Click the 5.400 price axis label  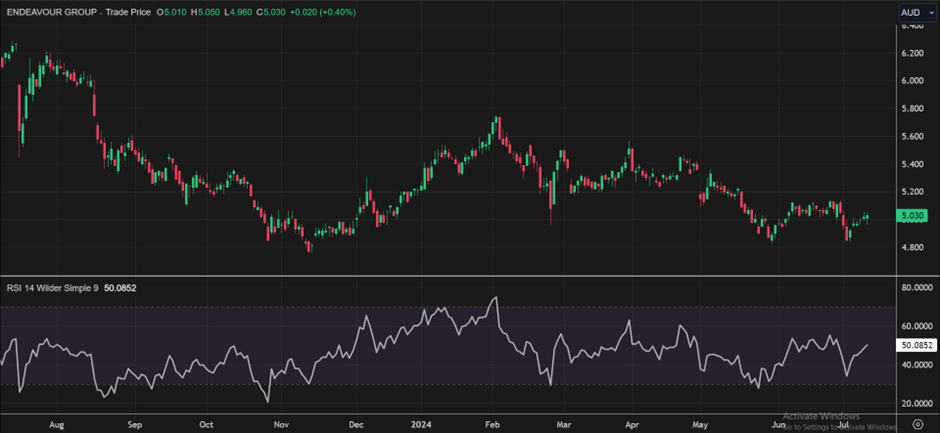click(x=912, y=164)
